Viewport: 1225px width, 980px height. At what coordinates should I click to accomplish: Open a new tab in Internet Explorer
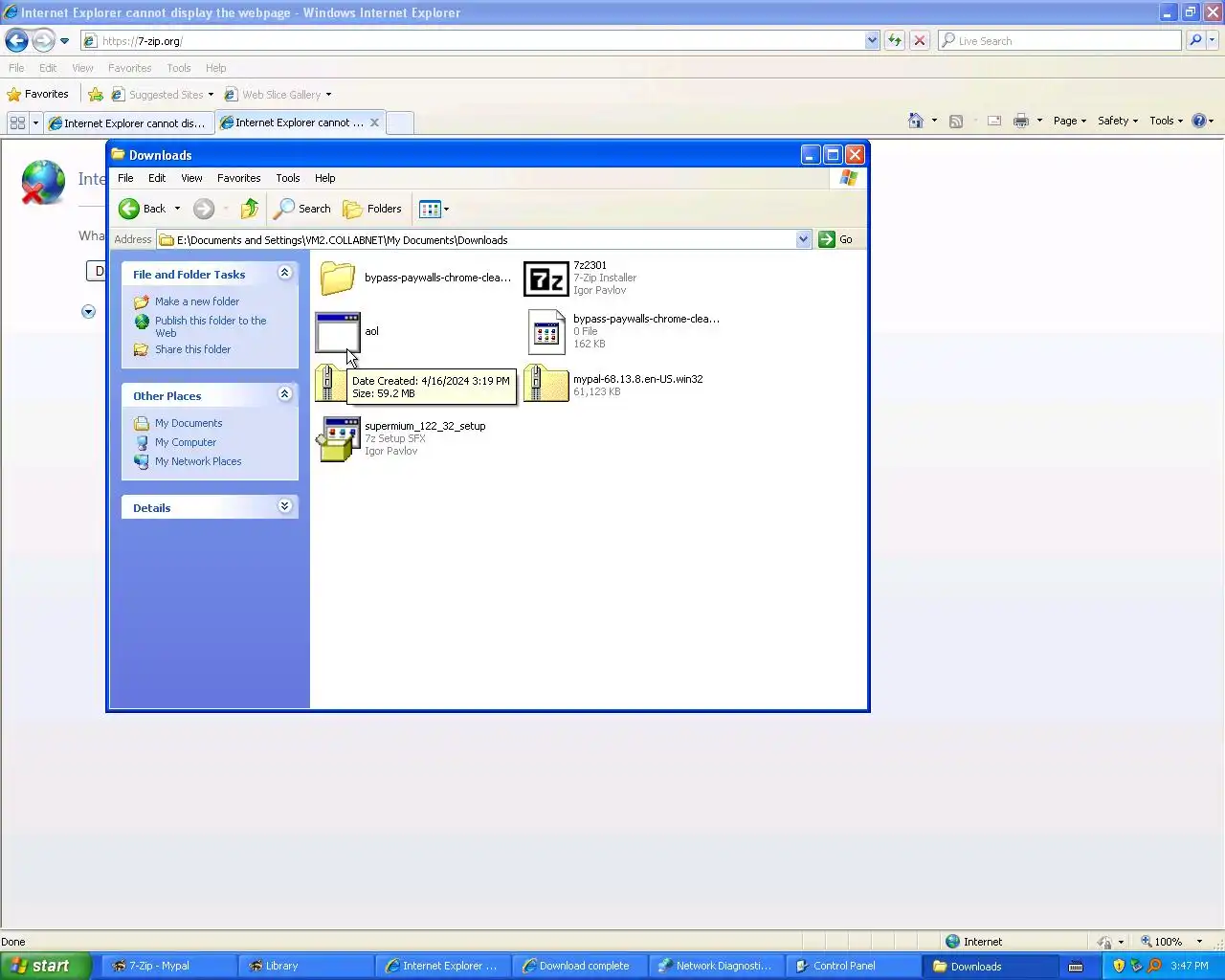(400, 122)
